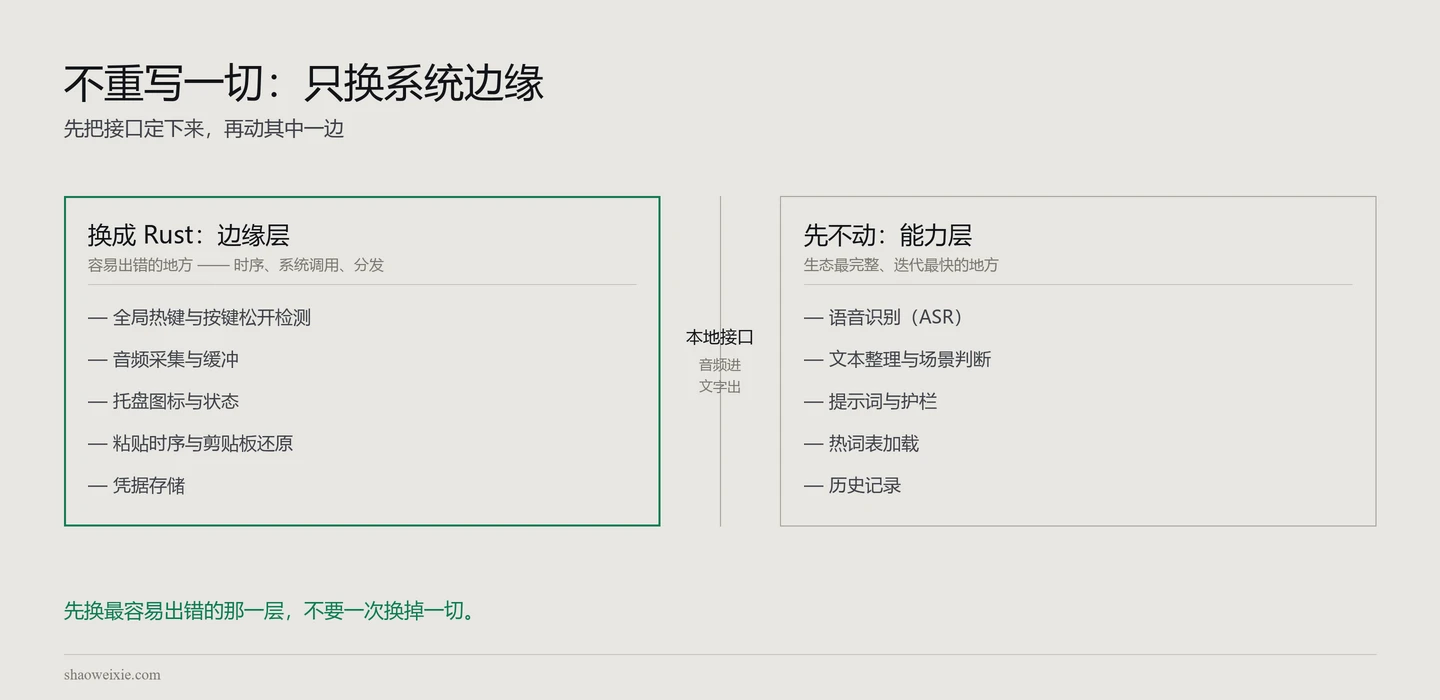Viewport: 1440px width, 700px height.
Task: Select the small text 文字出
Action: 720,386
